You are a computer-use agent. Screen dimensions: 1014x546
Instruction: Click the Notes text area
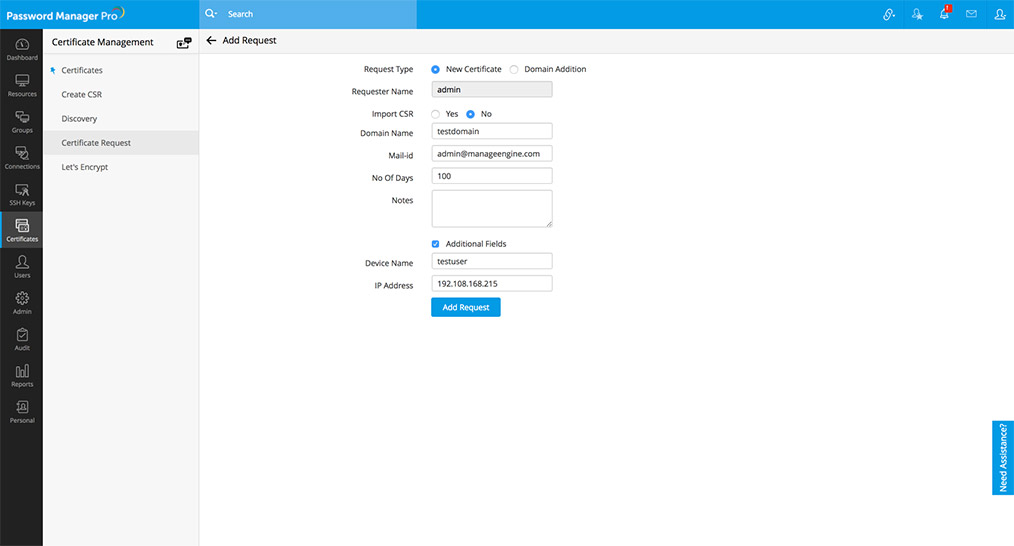click(x=491, y=208)
